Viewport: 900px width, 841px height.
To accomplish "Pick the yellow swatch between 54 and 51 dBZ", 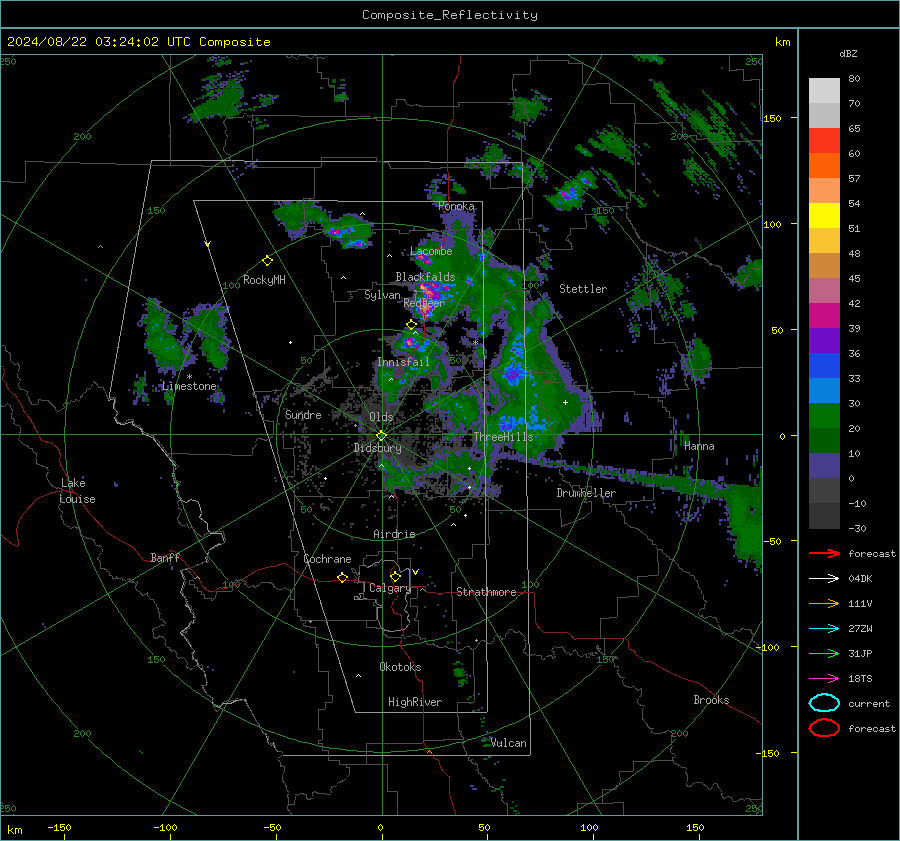I will coord(824,216).
